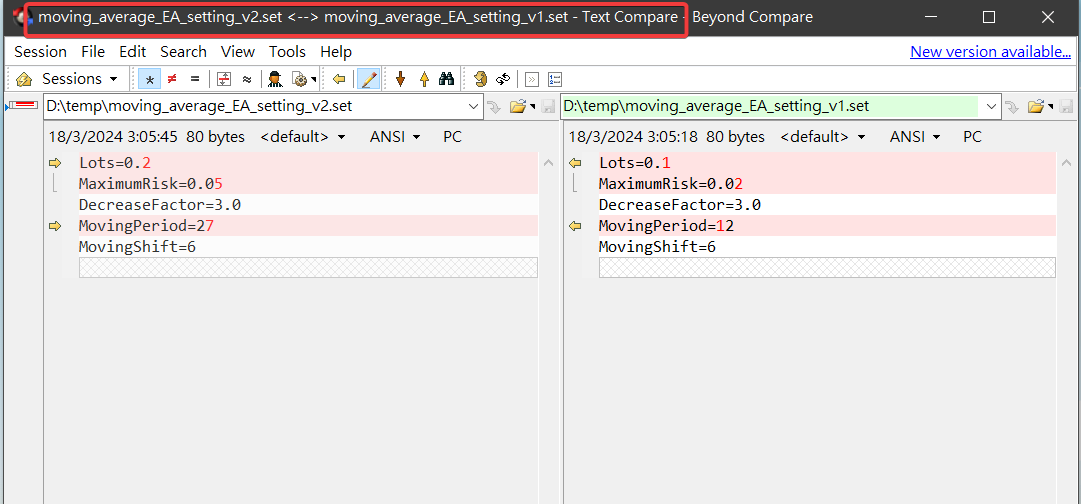Click Copy to left yellow arrow toolbar icon
Screen dimensions: 1081x504
click(x=339, y=79)
